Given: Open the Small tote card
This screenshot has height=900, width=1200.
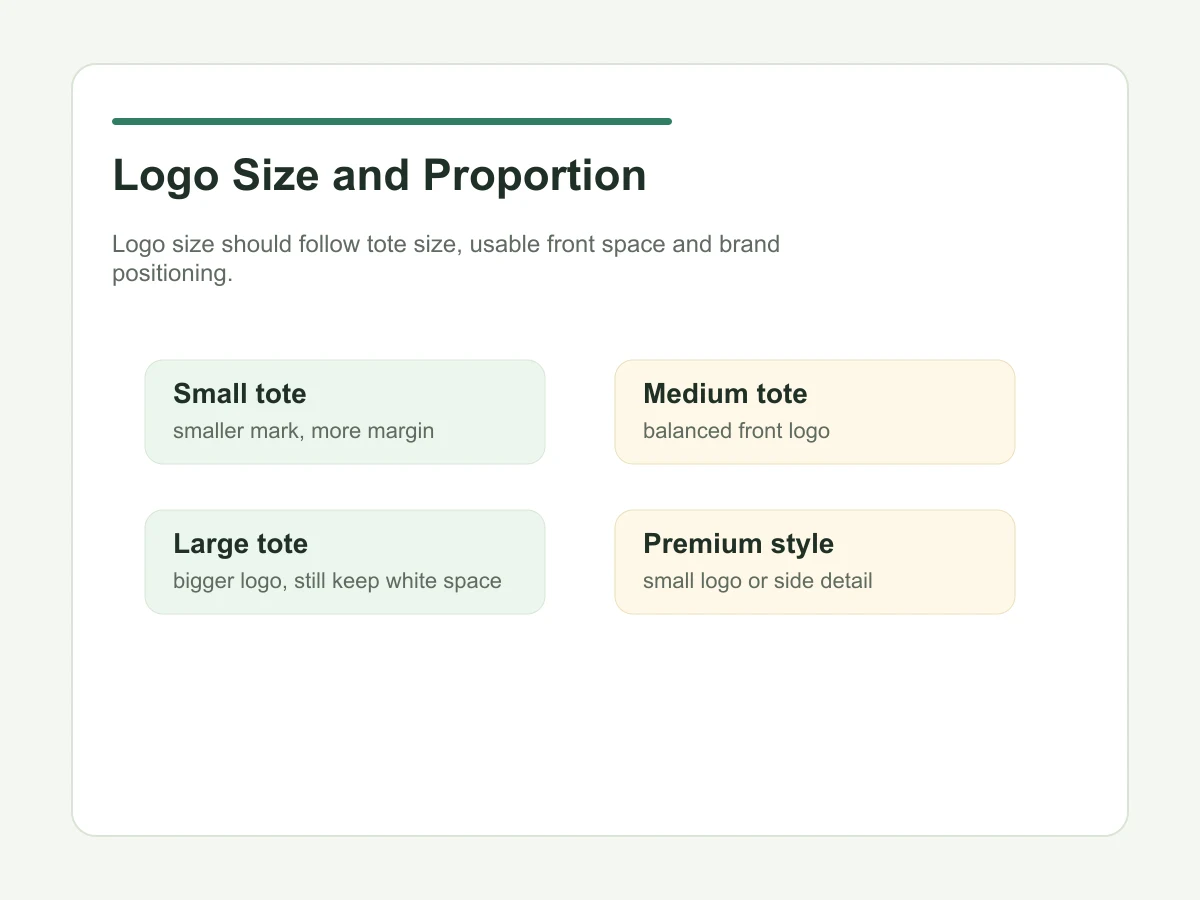Looking at the screenshot, I should [345, 412].
